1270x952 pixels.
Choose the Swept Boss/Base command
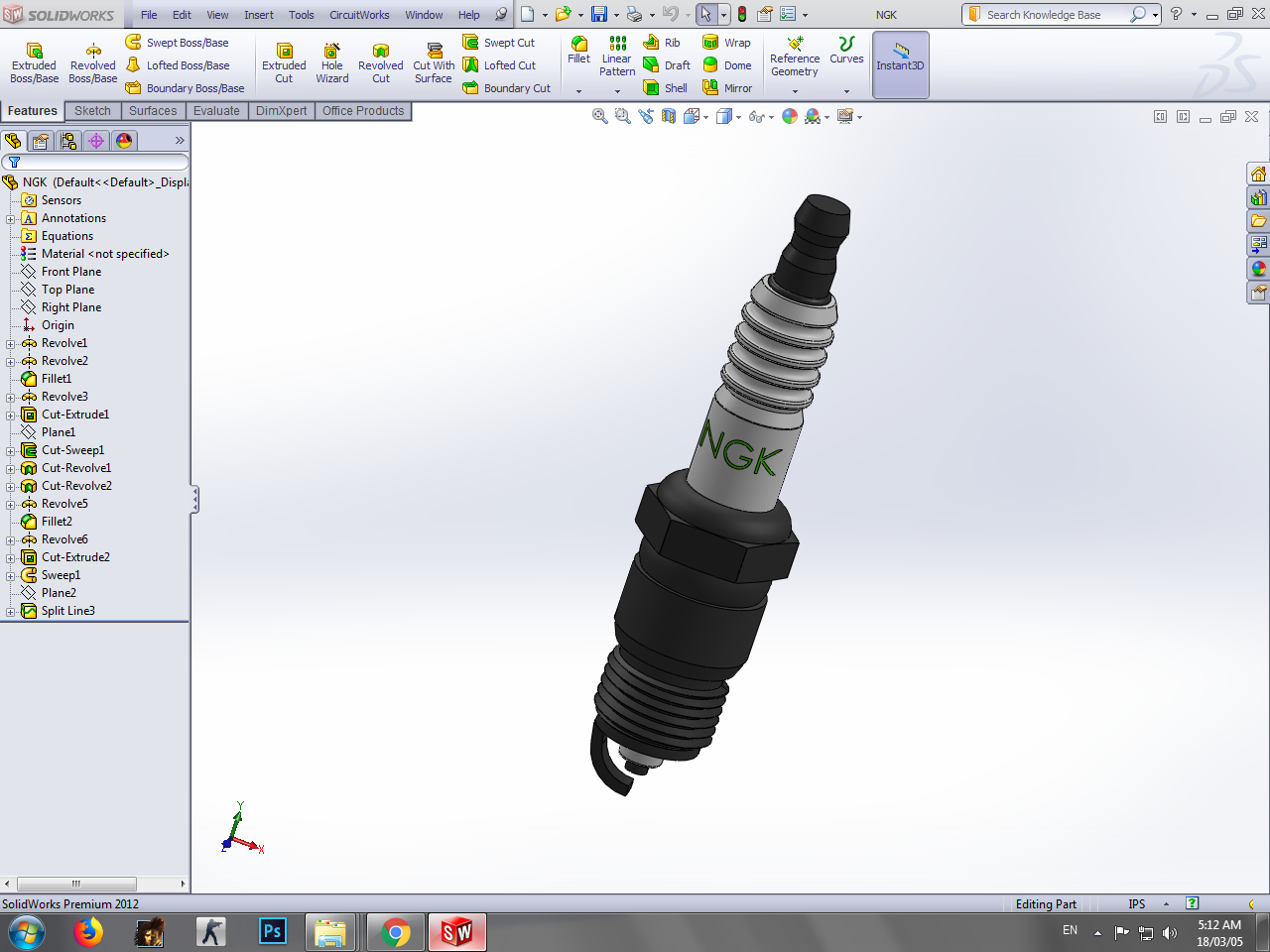point(177,43)
